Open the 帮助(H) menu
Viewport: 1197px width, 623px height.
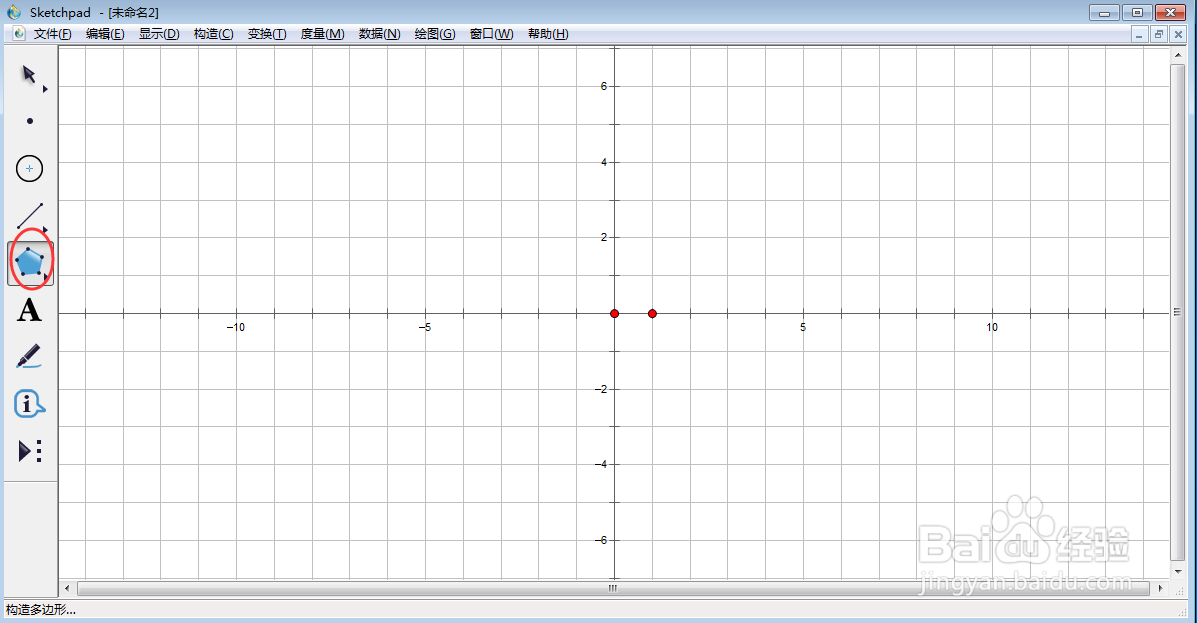pos(548,34)
